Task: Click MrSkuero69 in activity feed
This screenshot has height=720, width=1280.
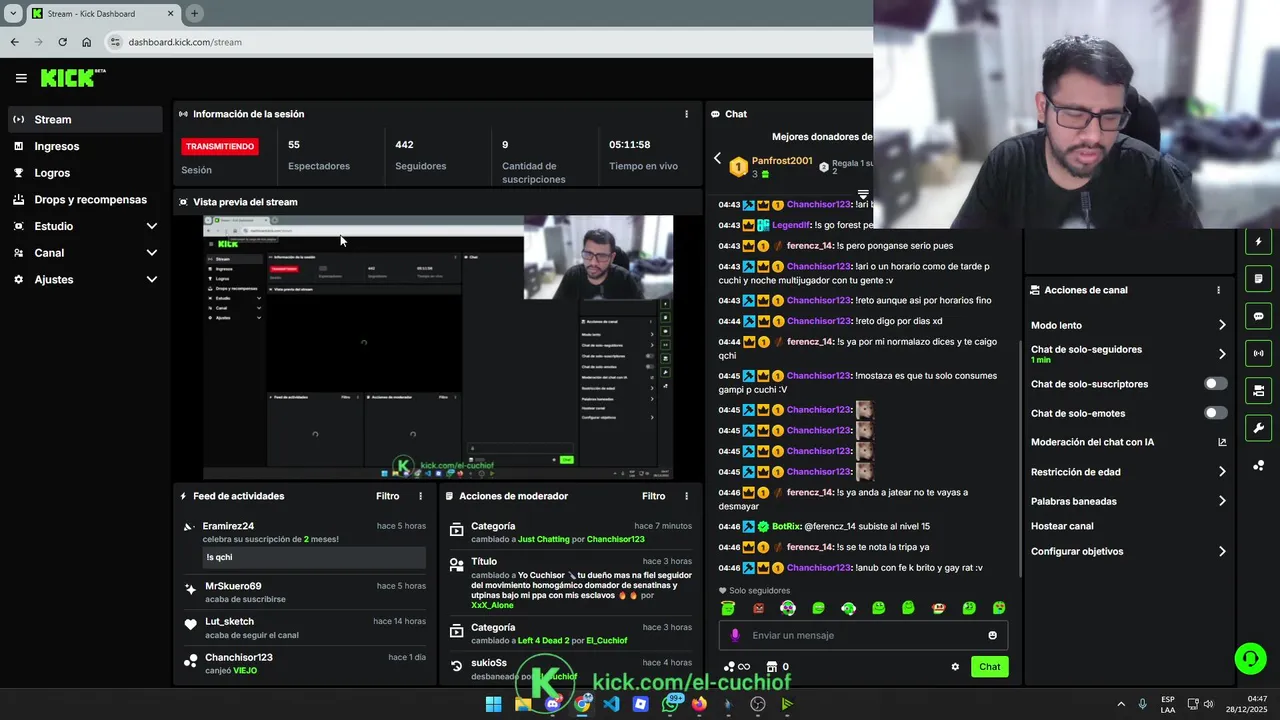Action: point(233,586)
